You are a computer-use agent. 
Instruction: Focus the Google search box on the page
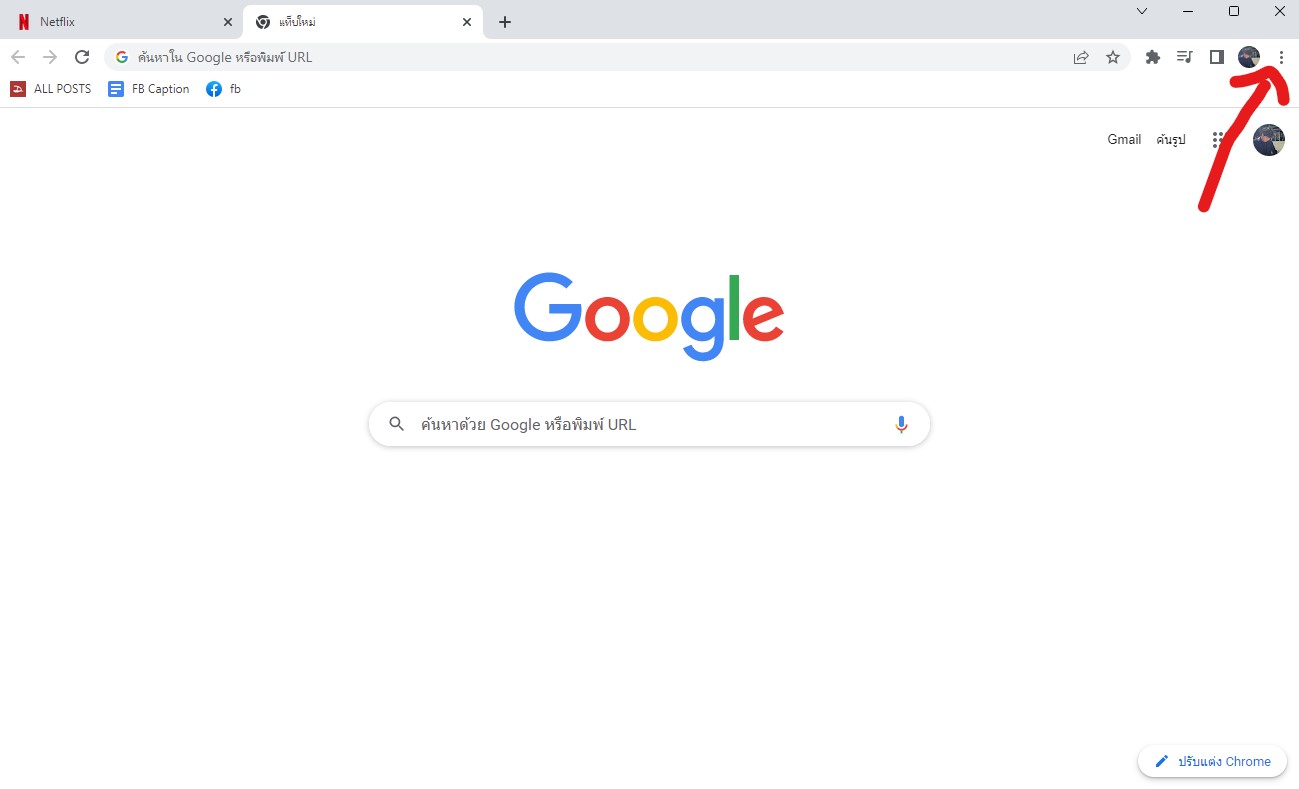pos(649,424)
